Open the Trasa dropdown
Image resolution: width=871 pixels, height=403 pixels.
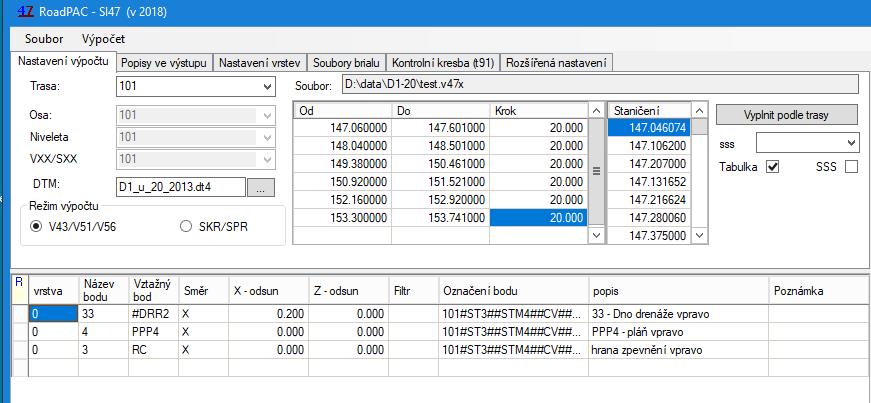click(267, 87)
